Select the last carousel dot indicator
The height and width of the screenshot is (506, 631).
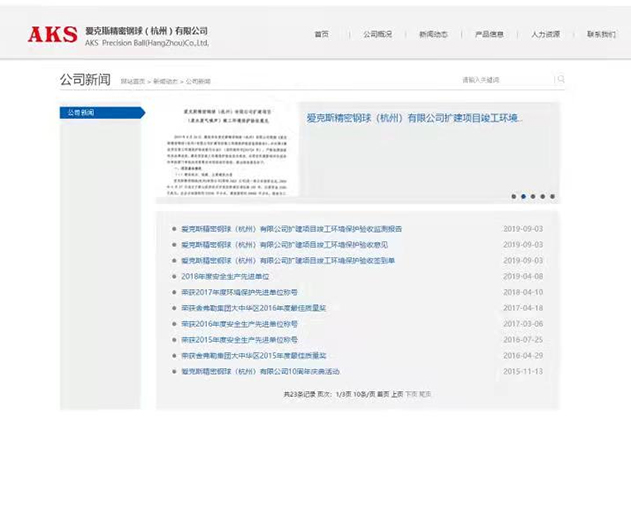coord(552,196)
